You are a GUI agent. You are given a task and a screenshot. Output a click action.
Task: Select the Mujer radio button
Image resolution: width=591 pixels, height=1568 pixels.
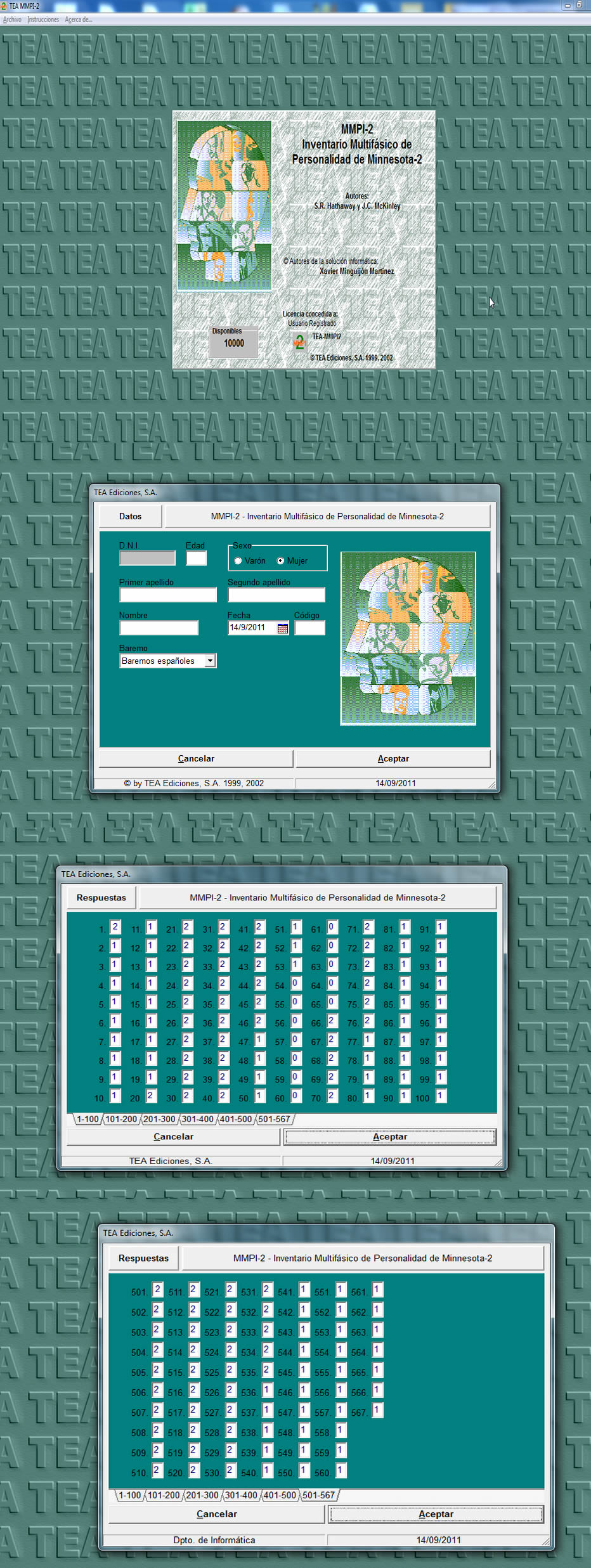pyautogui.click(x=280, y=561)
